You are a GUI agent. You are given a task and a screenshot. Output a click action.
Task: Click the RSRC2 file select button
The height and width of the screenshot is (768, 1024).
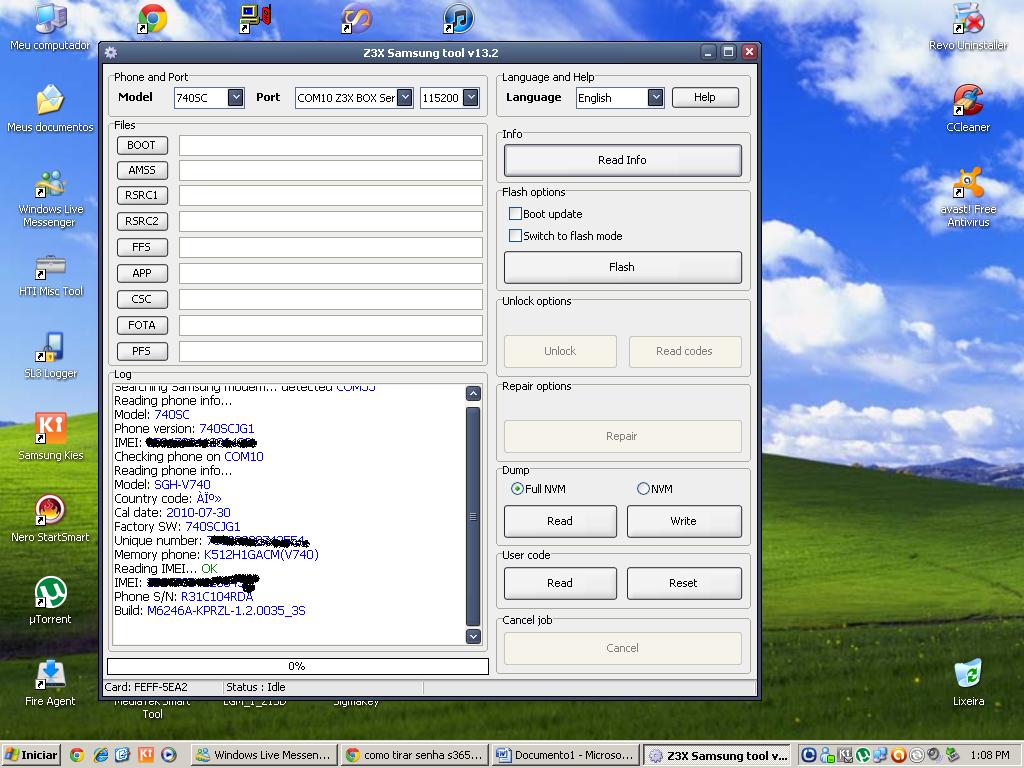tap(142, 221)
